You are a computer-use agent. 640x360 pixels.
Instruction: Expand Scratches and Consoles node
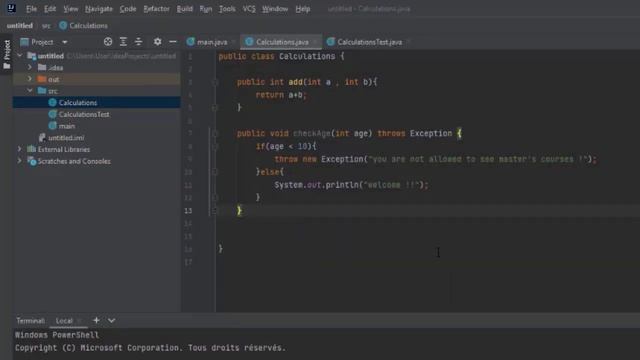[19, 161]
